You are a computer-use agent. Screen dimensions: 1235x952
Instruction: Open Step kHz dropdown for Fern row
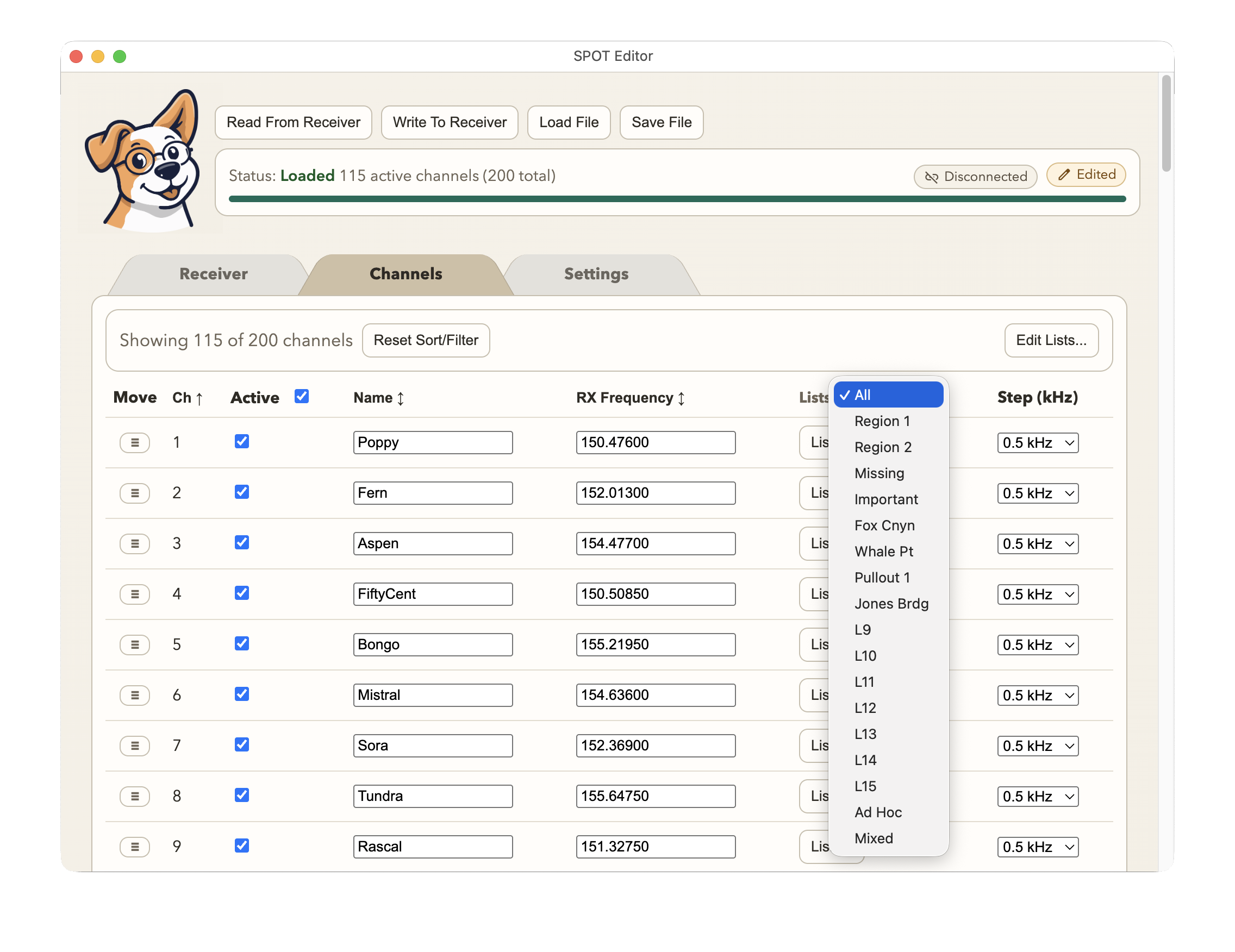click(x=1038, y=493)
